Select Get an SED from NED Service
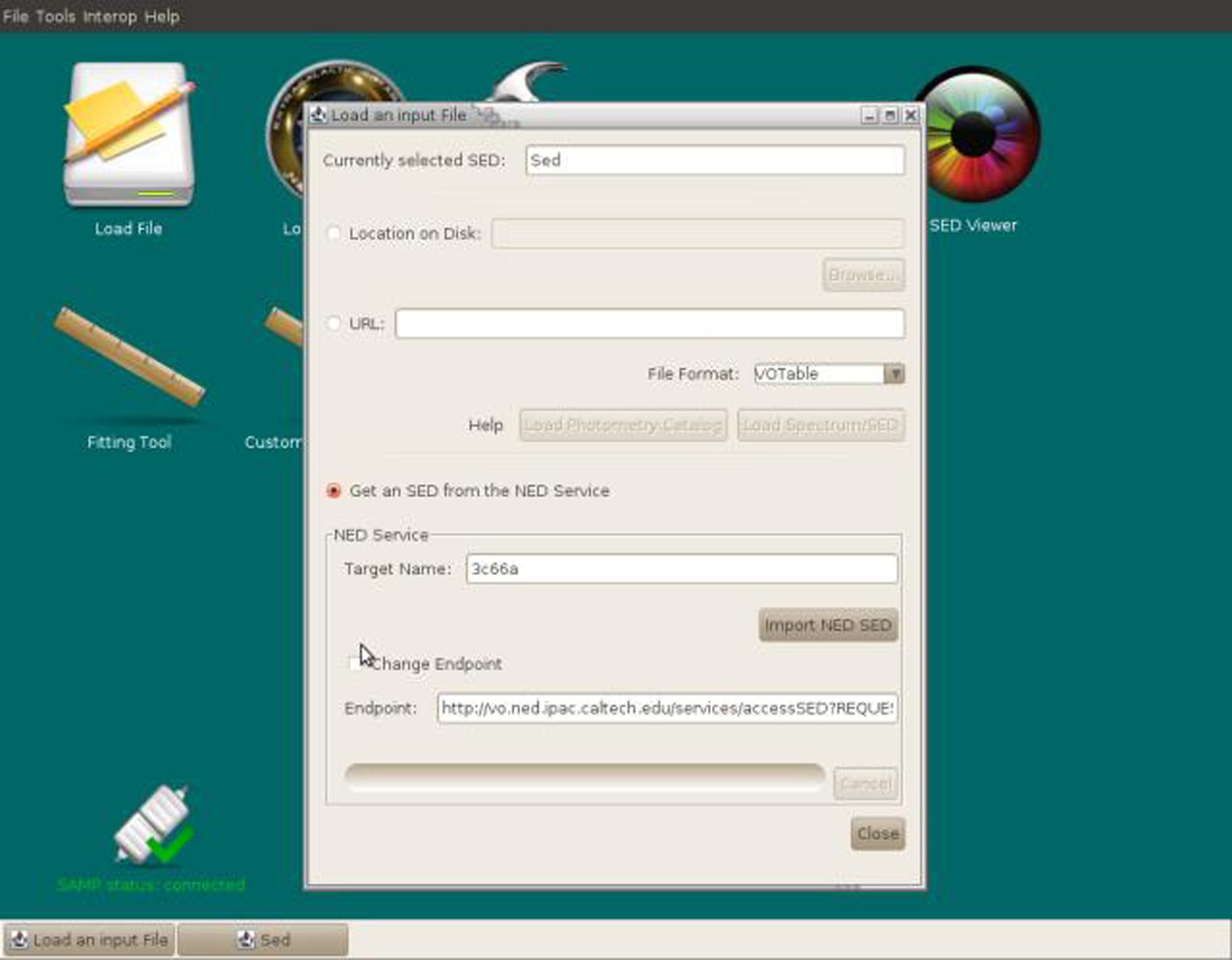 (333, 491)
